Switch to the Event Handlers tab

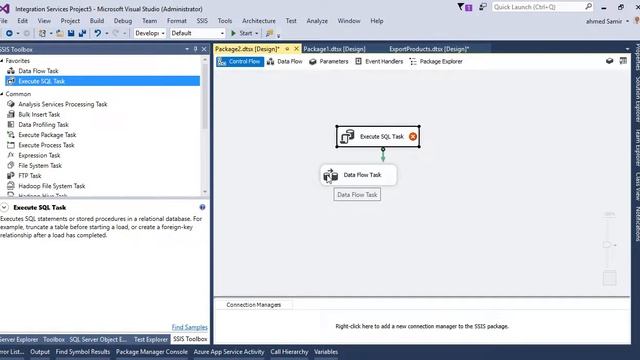pyautogui.click(x=379, y=62)
